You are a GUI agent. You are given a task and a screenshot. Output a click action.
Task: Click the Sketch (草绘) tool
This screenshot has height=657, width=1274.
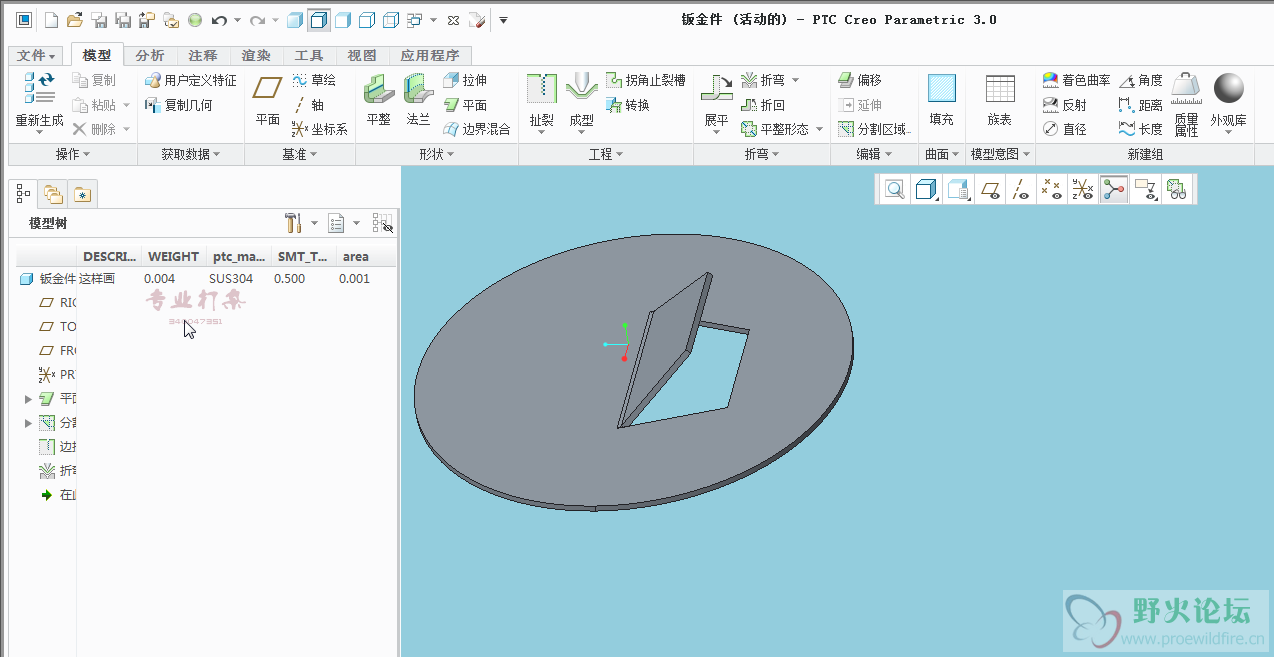pos(314,80)
